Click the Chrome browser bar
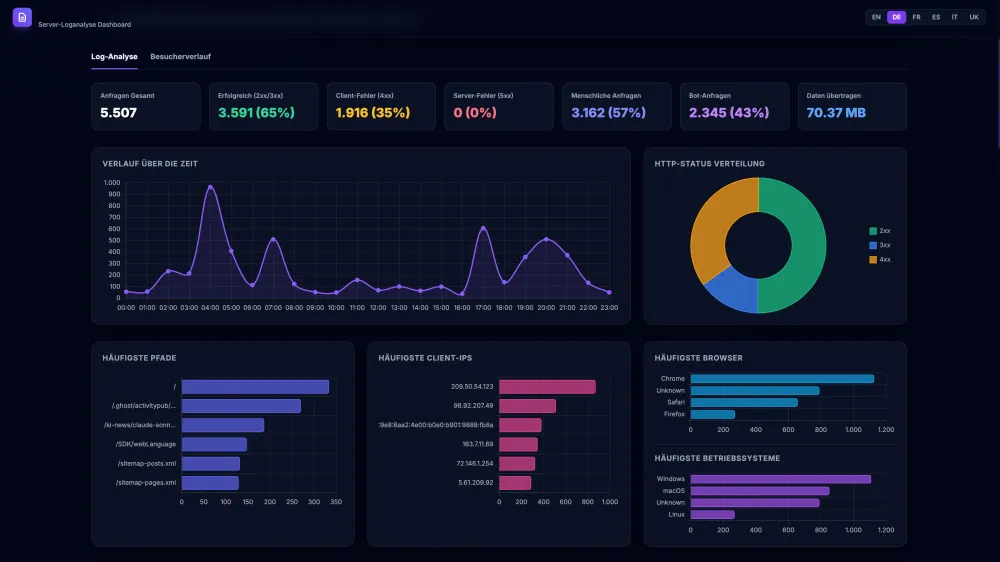The image size is (1000, 562). [x=782, y=379]
